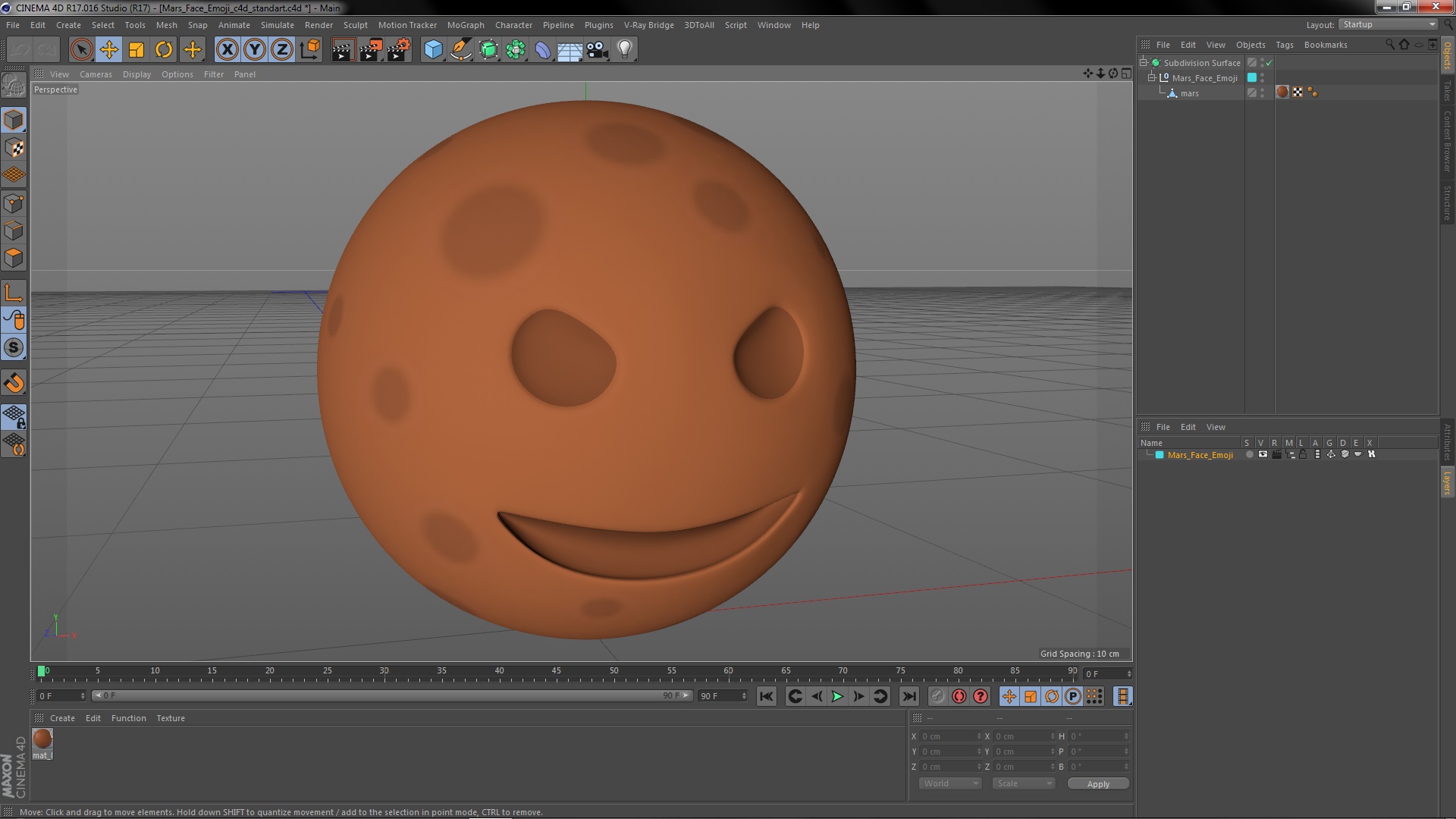Image resolution: width=1456 pixels, height=819 pixels.
Task: Collapse Subdivision Surface tree item
Action: click(1143, 62)
